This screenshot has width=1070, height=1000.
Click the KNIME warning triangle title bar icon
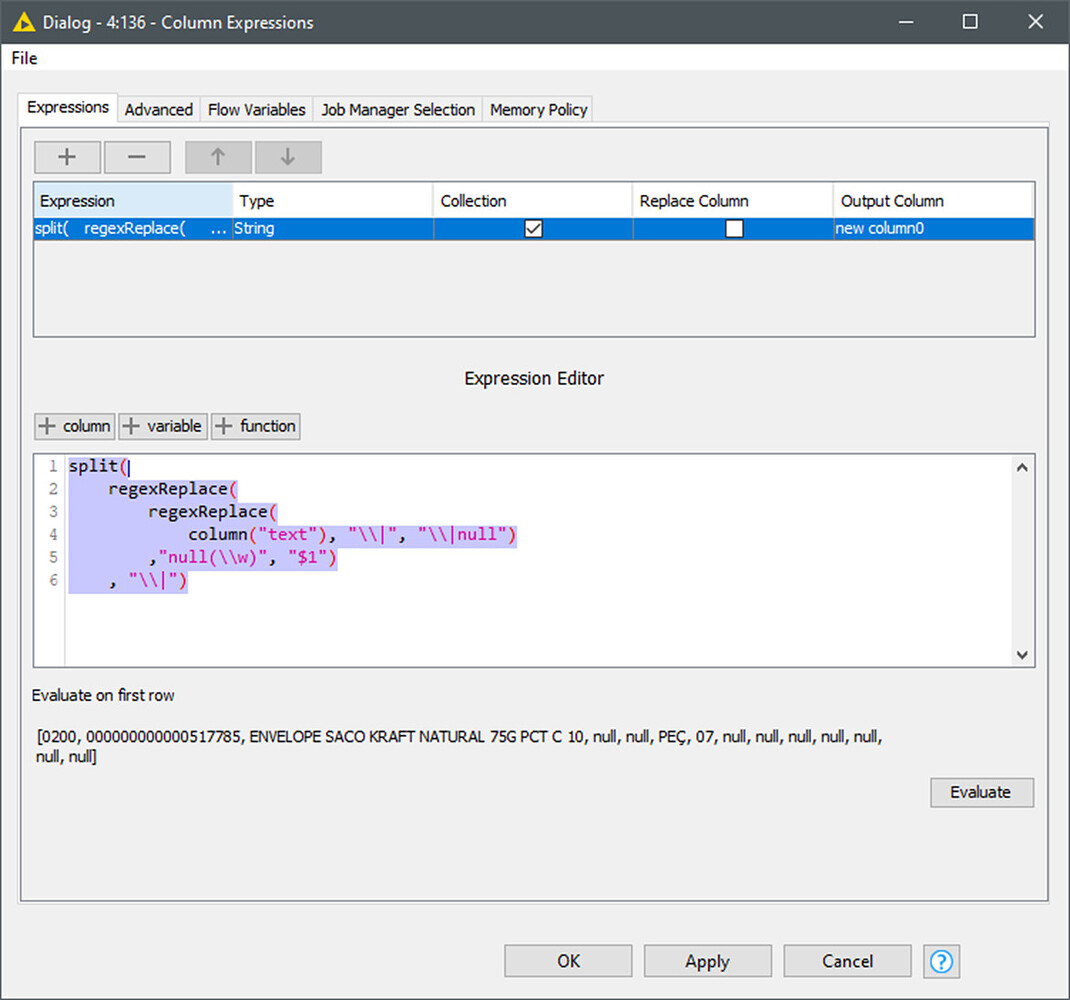[22, 21]
